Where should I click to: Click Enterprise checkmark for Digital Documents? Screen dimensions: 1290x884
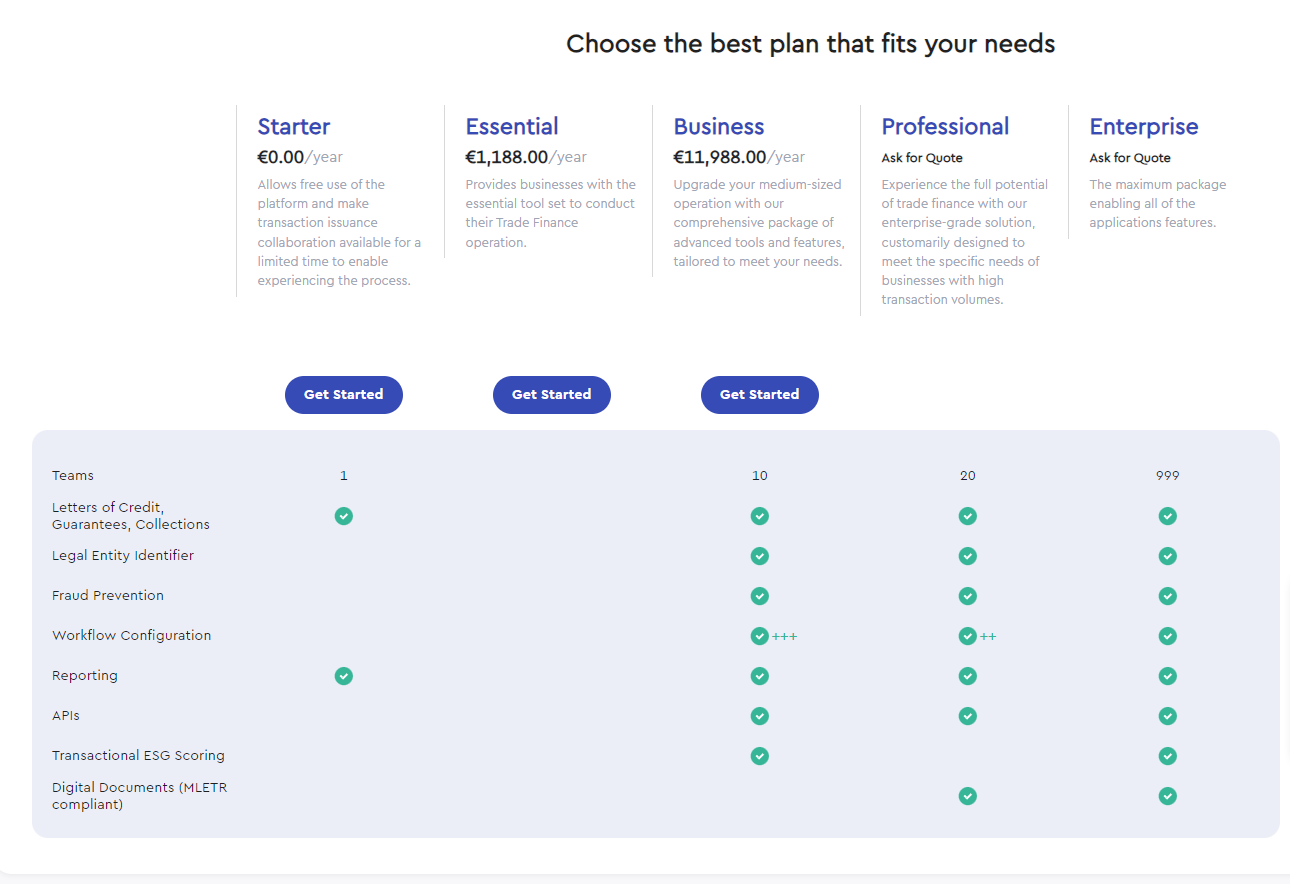tap(1168, 796)
